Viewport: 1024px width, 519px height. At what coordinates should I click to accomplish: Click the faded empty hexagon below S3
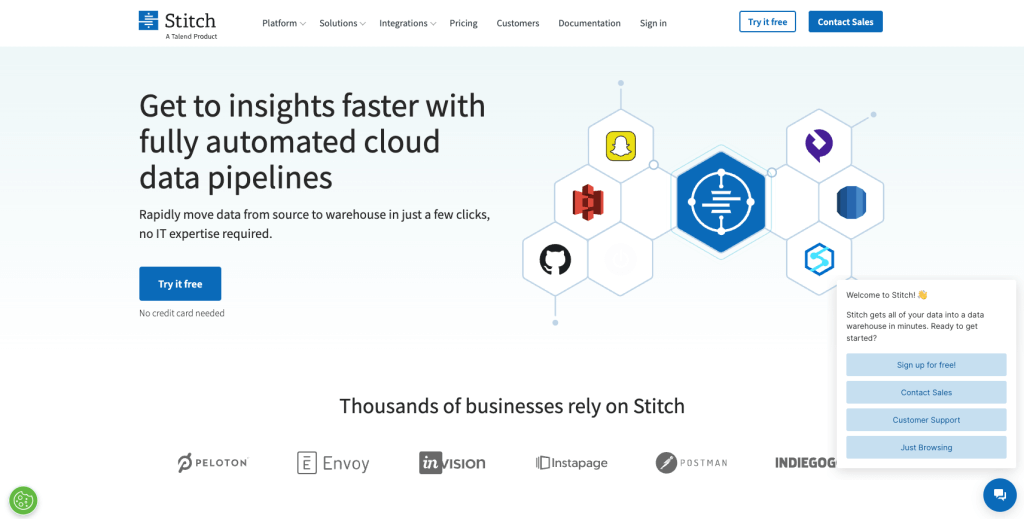coord(620,259)
